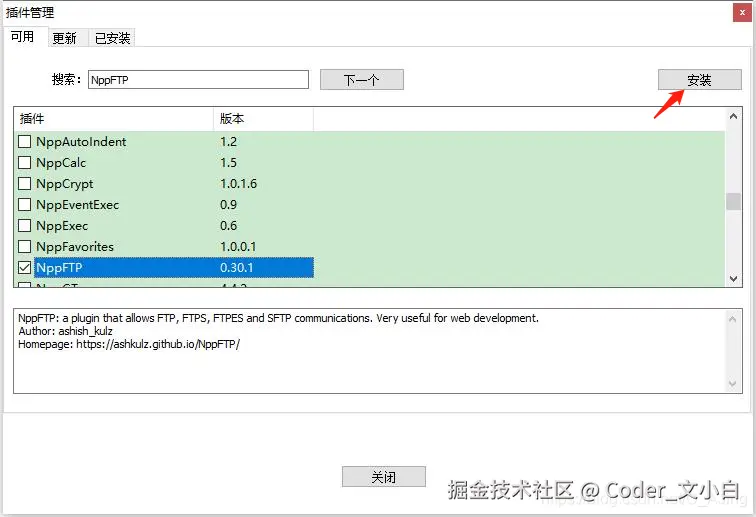Click version 0.9 of NppEventExec

tap(229, 204)
